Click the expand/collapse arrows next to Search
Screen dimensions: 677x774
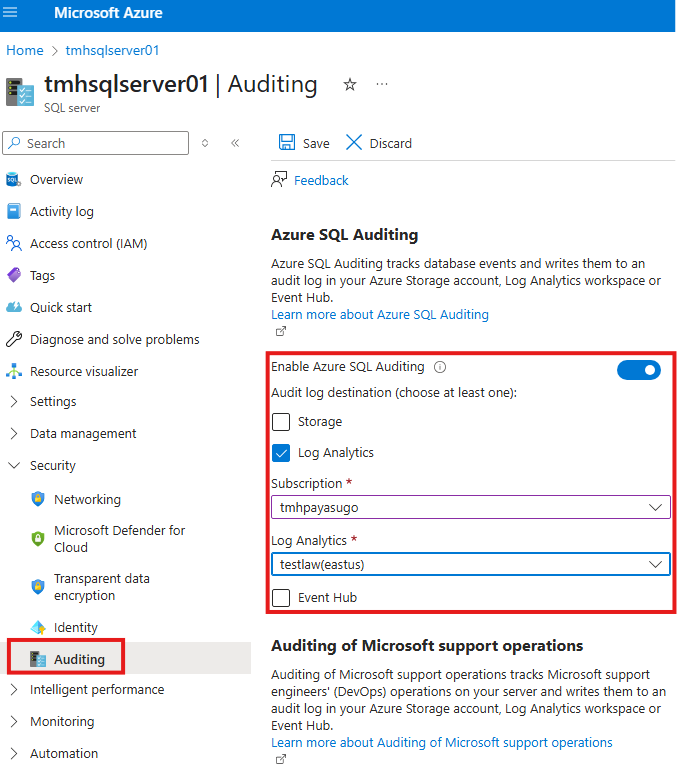(x=205, y=143)
